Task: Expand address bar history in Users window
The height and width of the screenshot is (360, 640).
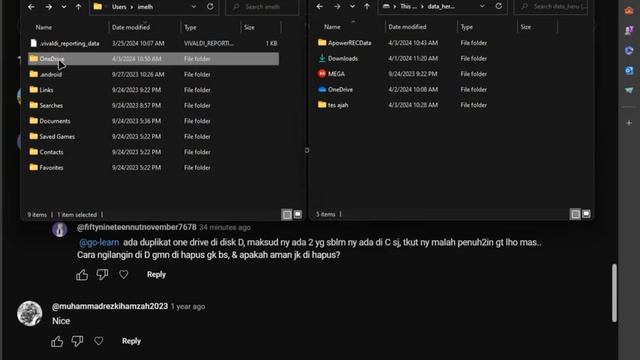Action: pos(194,7)
